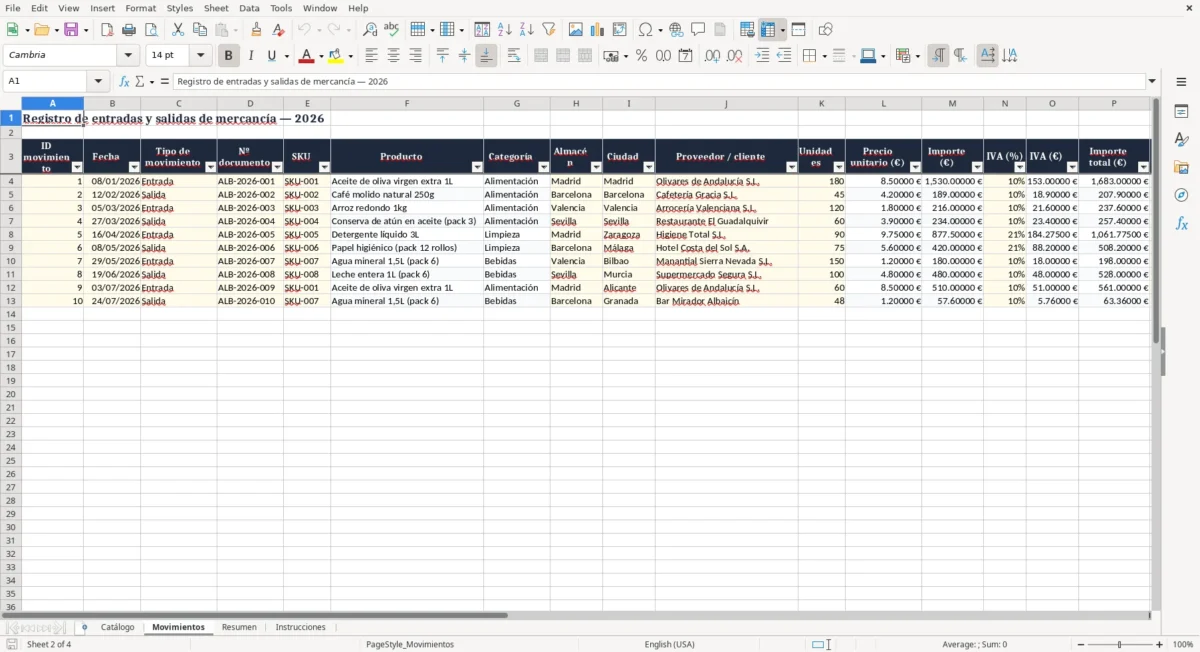
Task: Click the Copy icon
Action: [x=200, y=29]
